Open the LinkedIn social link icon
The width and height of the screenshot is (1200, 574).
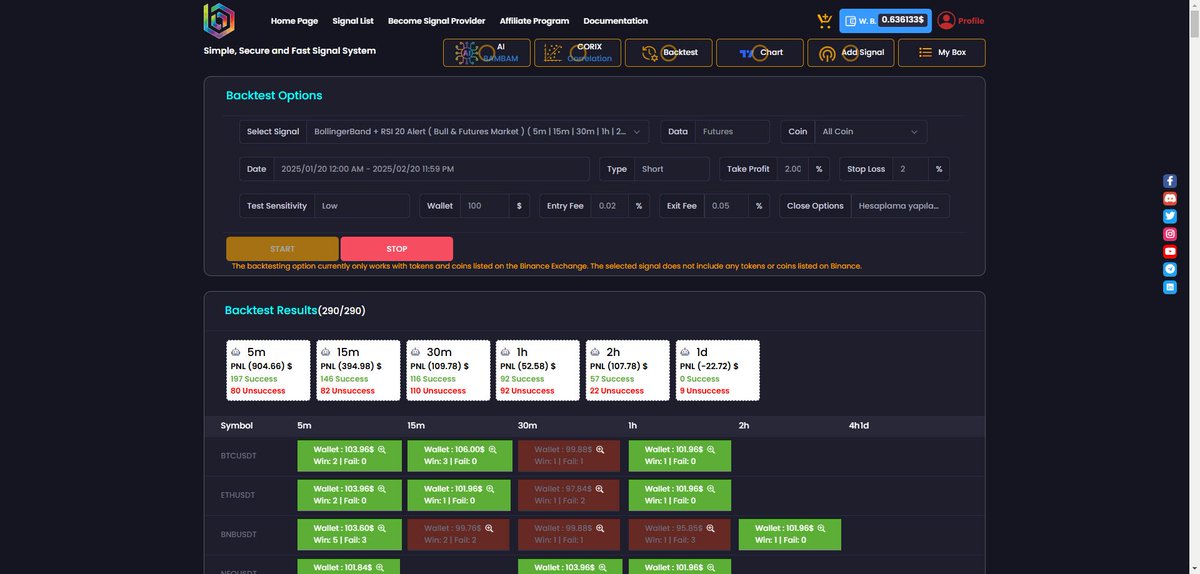coord(1170,287)
